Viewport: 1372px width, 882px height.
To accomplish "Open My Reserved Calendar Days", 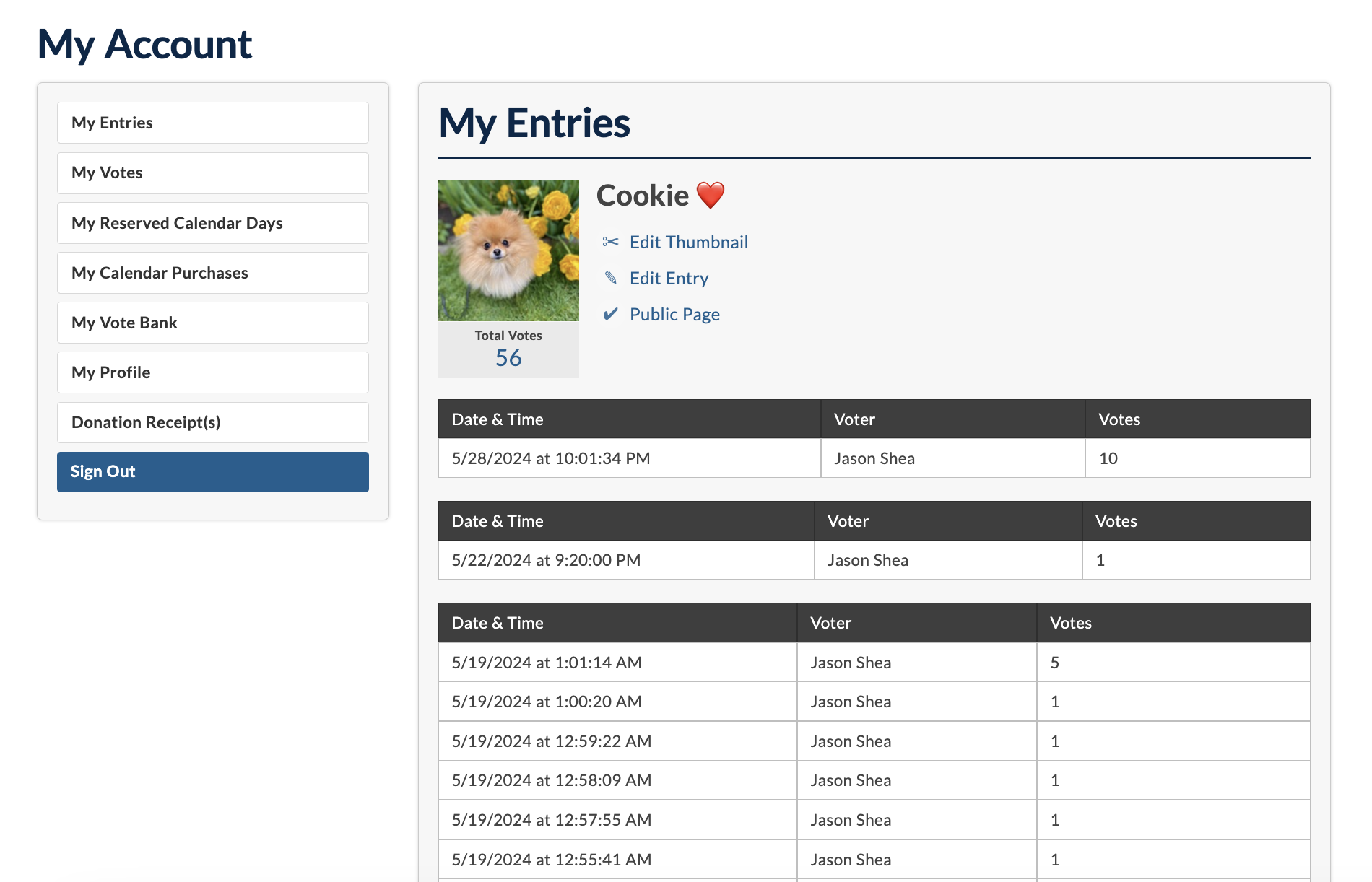I will 213,223.
